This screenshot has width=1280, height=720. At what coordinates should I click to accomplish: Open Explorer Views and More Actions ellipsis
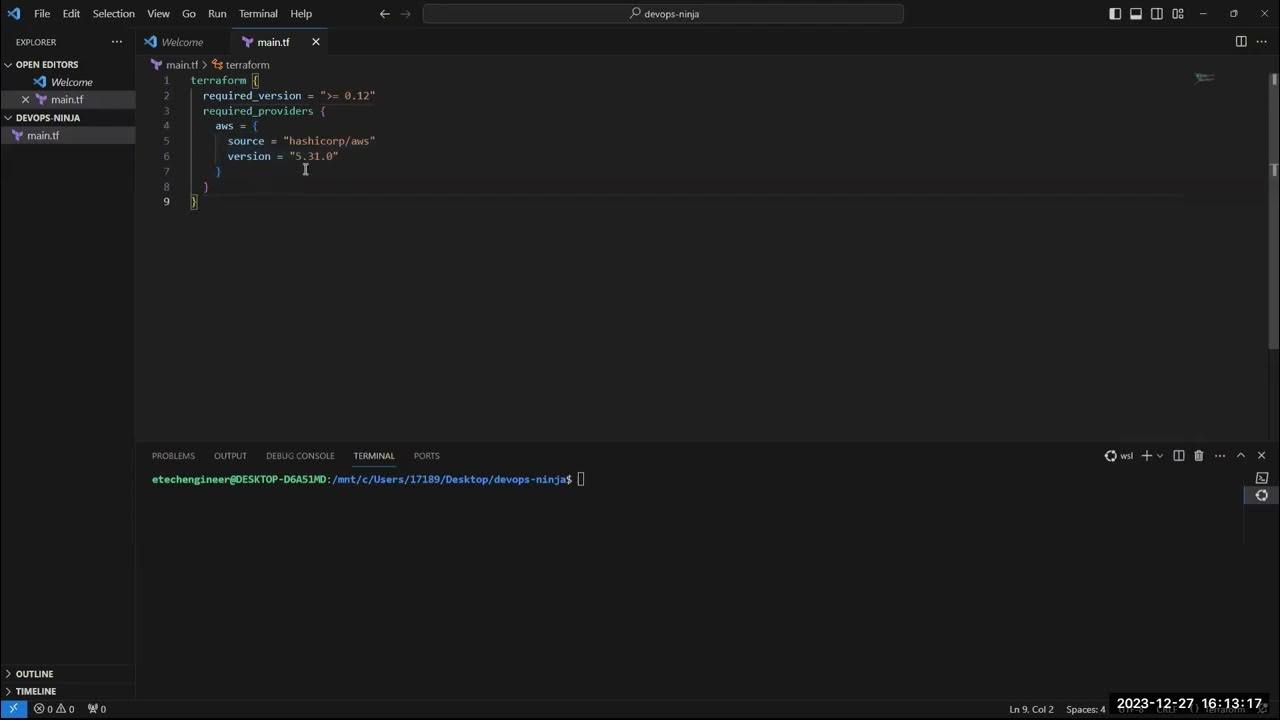click(x=117, y=42)
